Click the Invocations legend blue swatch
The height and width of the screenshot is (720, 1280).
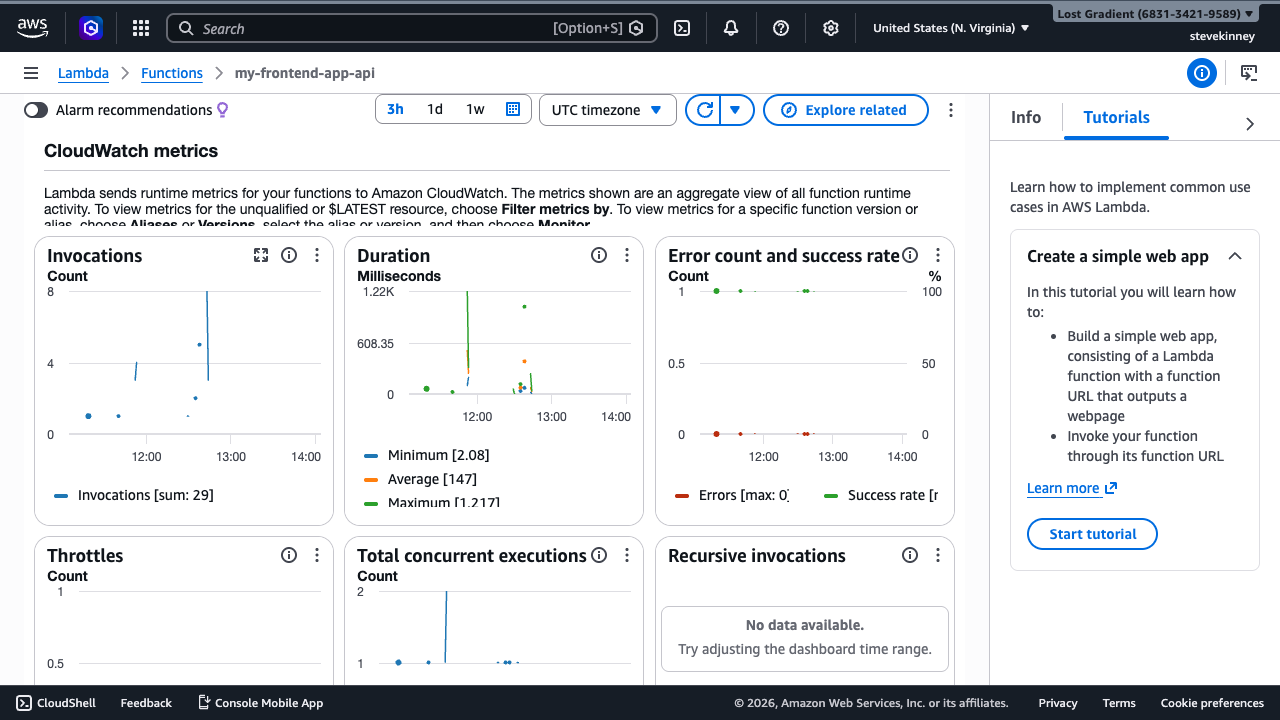61,495
